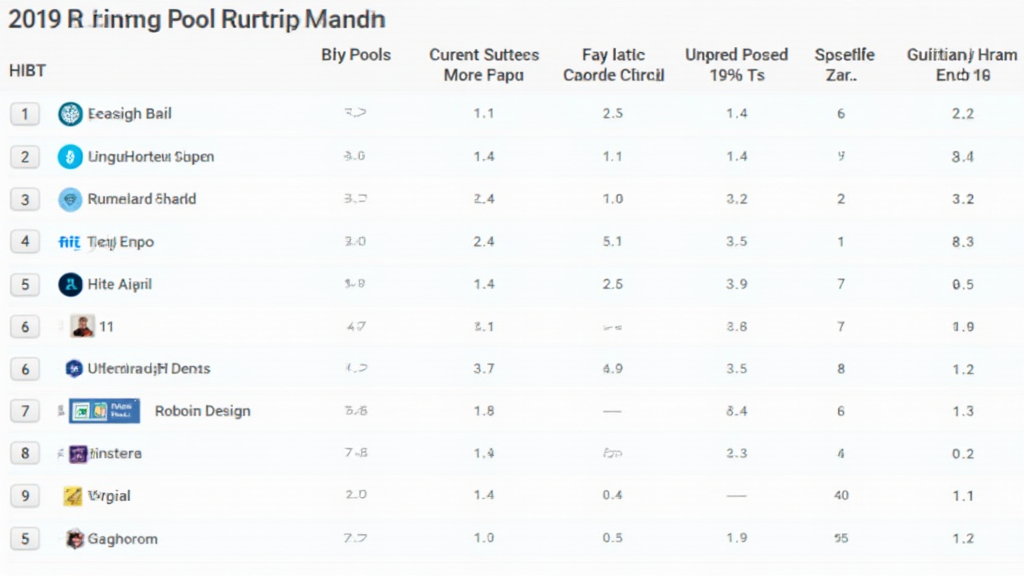Click the dark Hite Aipril icon
1024x576 pixels.
pyautogui.click(x=70, y=285)
